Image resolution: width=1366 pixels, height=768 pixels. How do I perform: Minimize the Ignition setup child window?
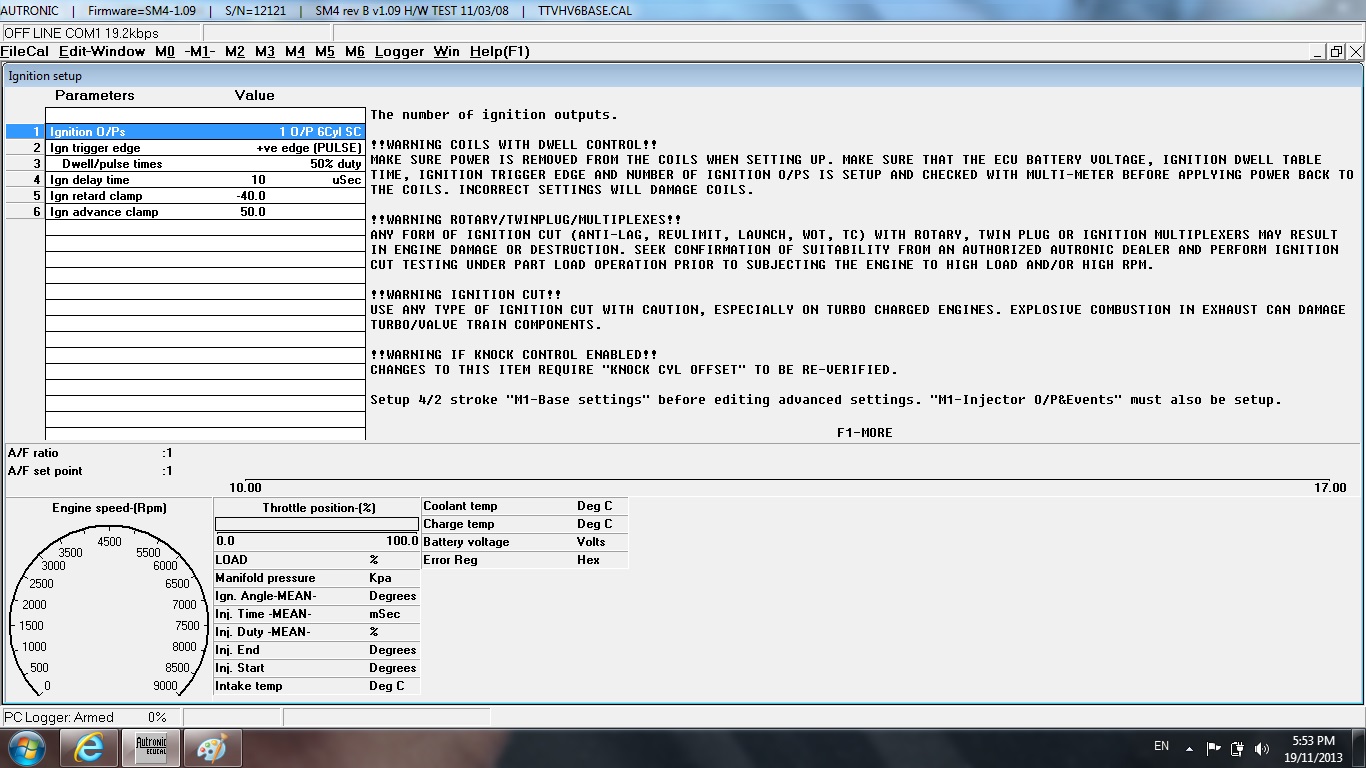[1317, 52]
